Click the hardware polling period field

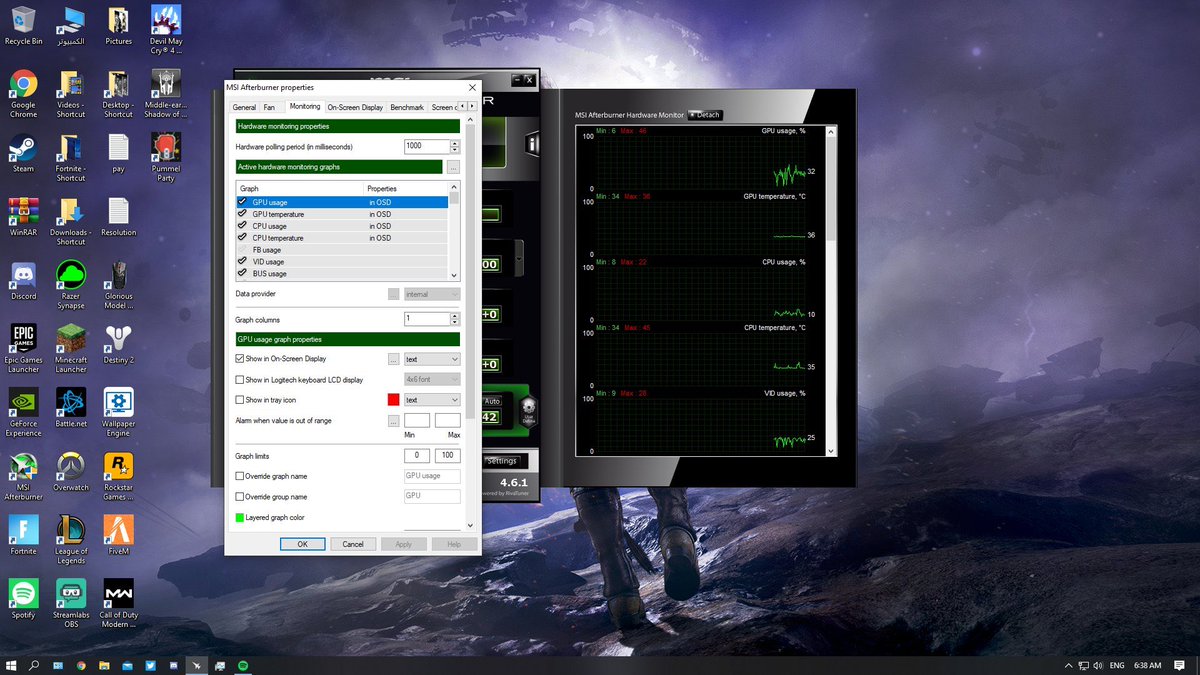tap(427, 146)
